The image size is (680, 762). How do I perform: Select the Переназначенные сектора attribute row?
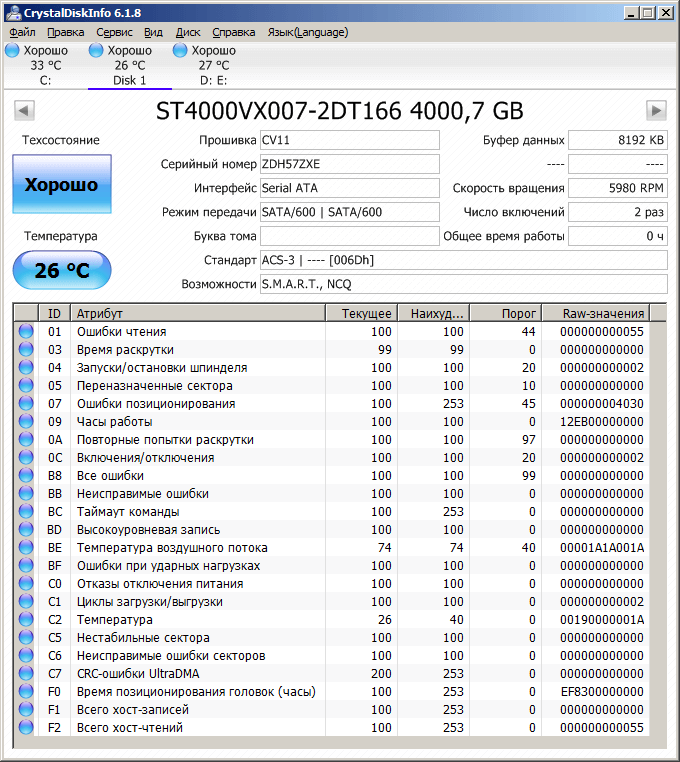pos(154,386)
